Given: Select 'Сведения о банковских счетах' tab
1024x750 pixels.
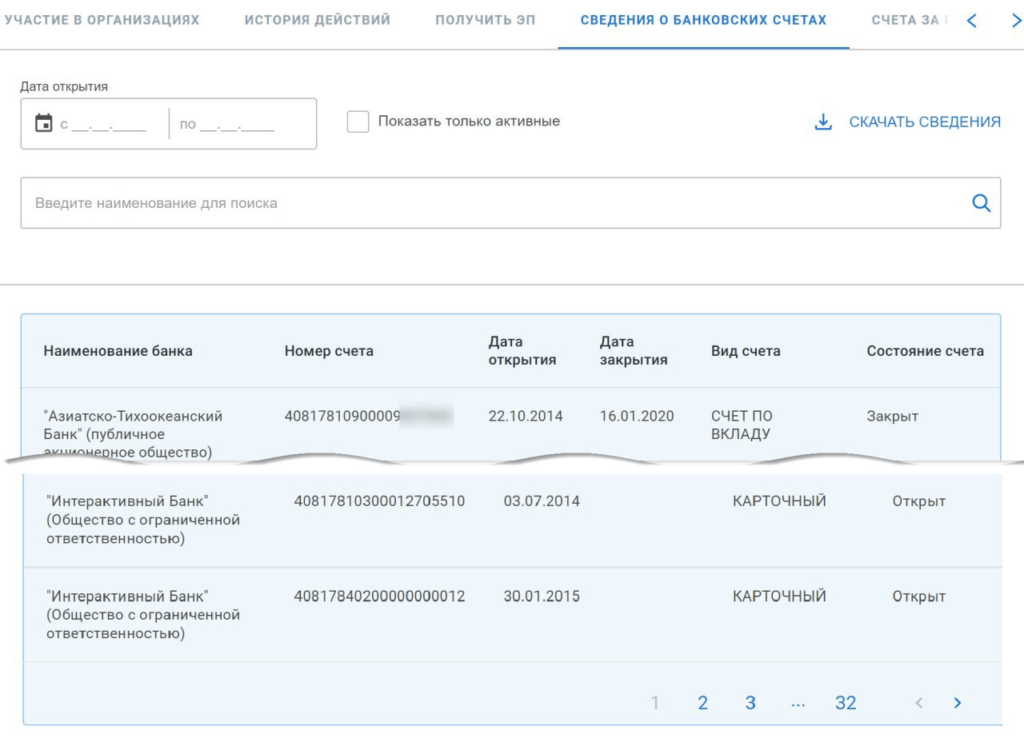Looking at the screenshot, I should point(703,20).
